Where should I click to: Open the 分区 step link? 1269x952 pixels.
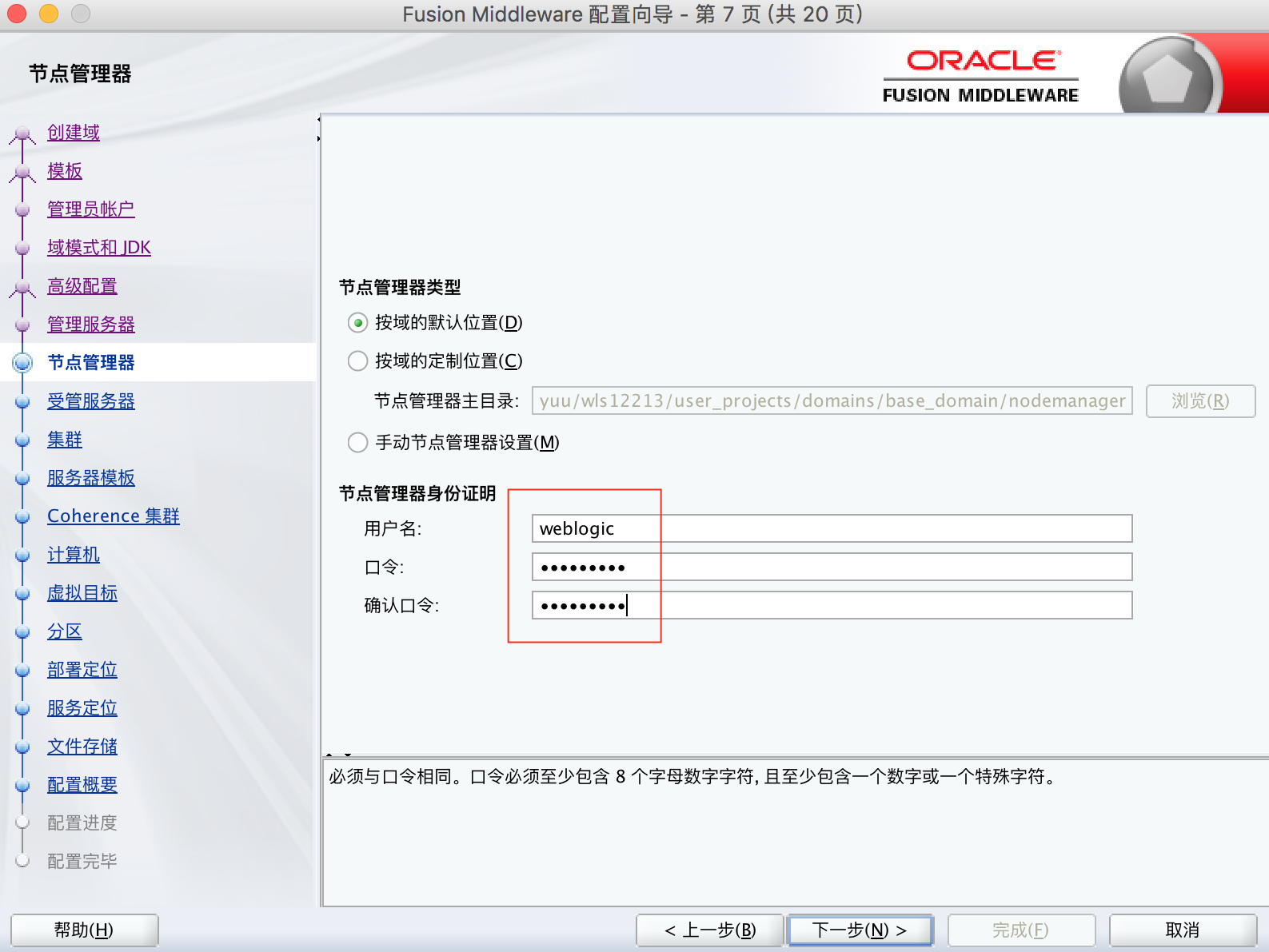click(65, 631)
